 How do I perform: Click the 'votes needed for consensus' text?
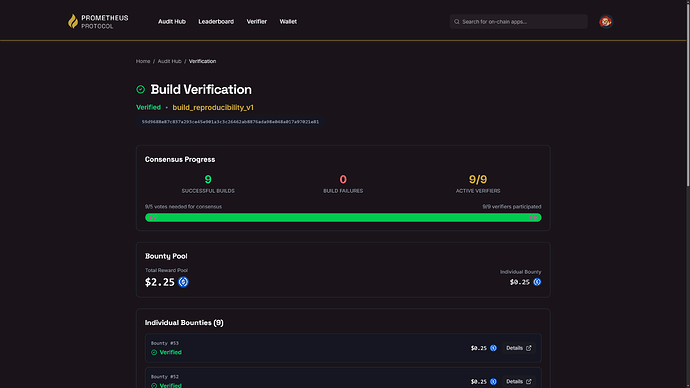pos(184,207)
